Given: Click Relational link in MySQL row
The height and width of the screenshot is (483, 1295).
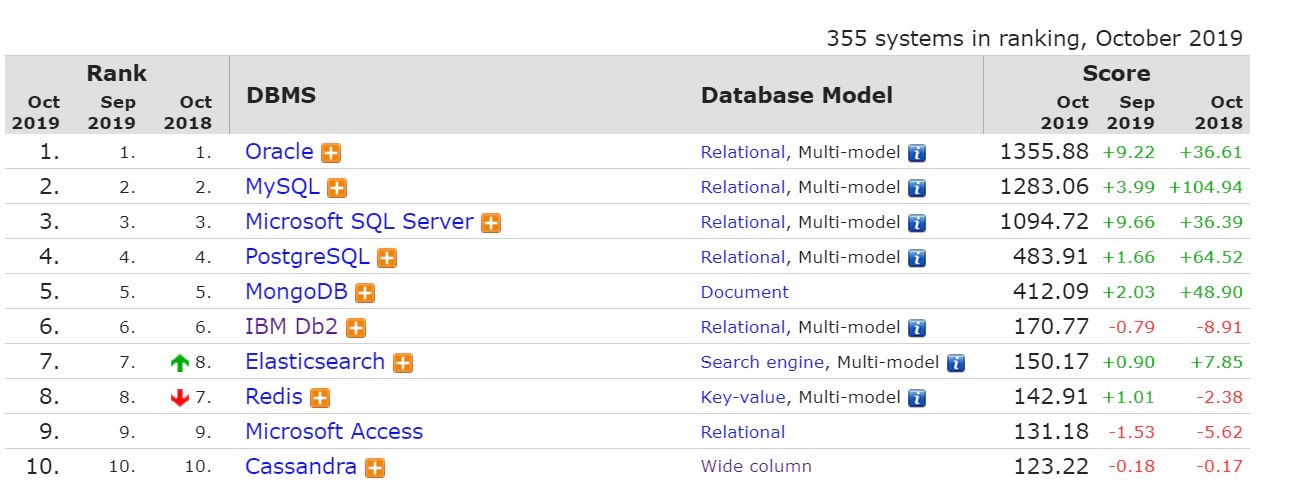Looking at the screenshot, I should pyautogui.click(x=743, y=188).
